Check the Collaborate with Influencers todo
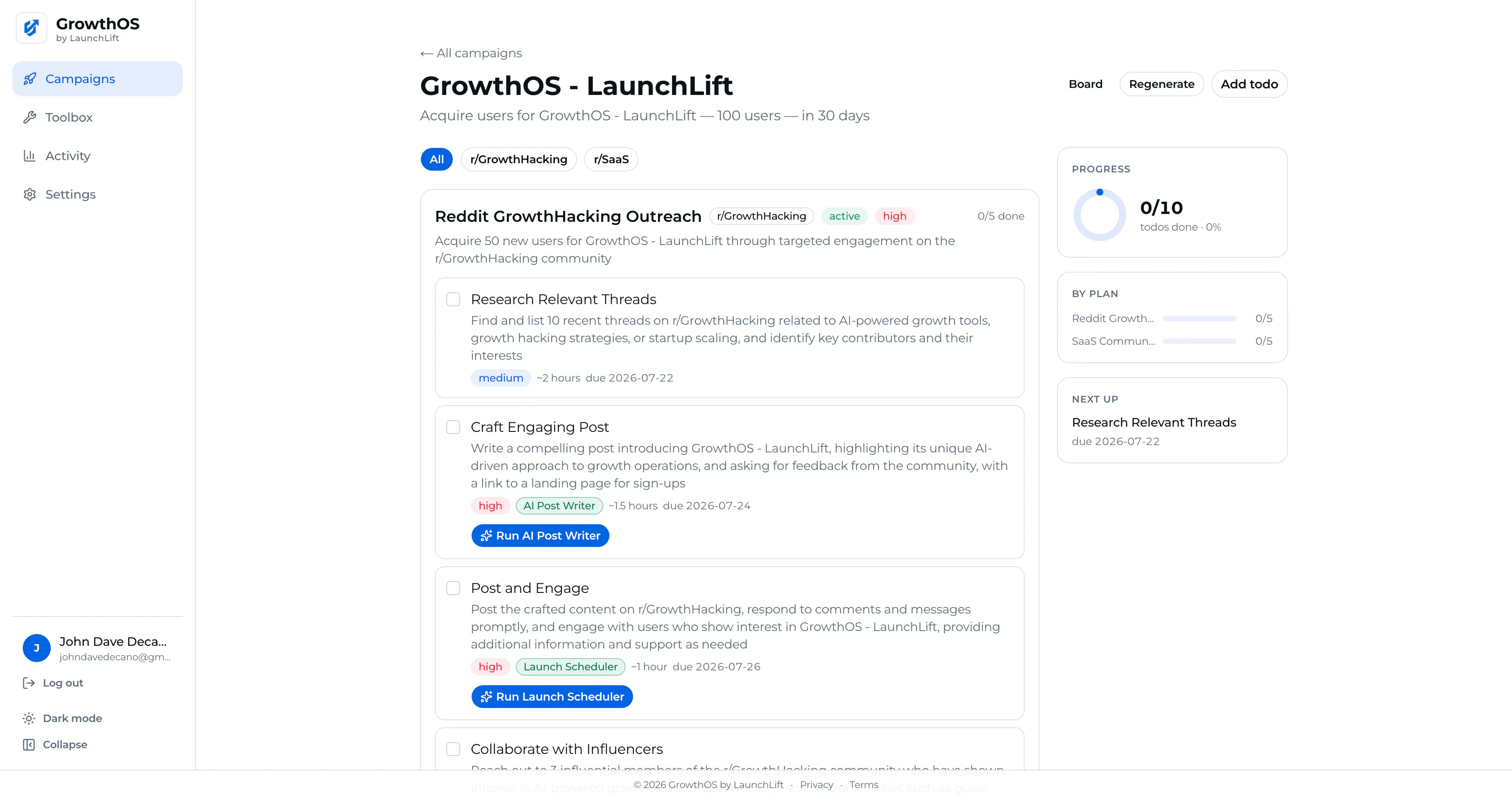1512x799 pixels. point(453,749)
